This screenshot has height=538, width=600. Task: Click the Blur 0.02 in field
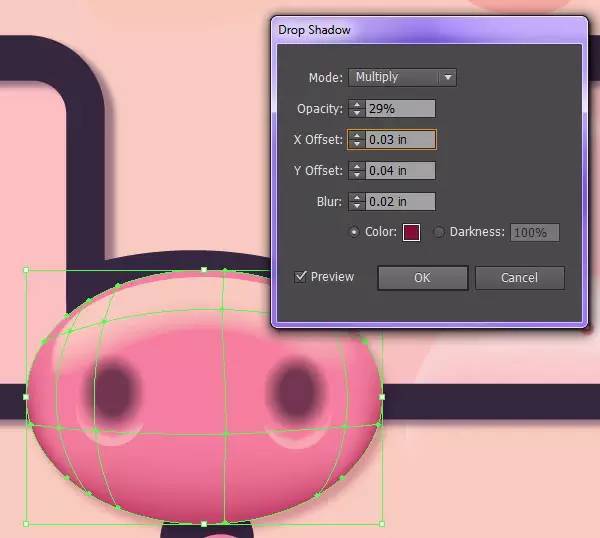(x=400, y=202)
